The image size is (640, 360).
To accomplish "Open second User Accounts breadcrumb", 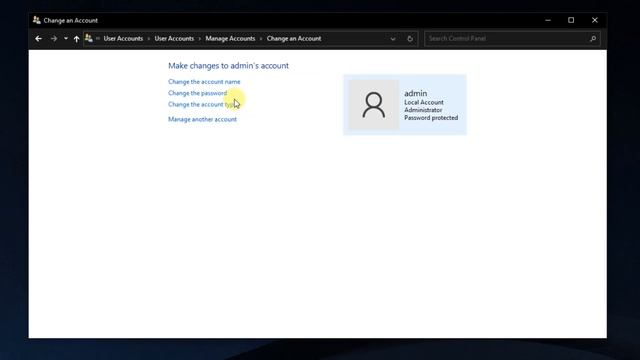I will coord(174,38).
